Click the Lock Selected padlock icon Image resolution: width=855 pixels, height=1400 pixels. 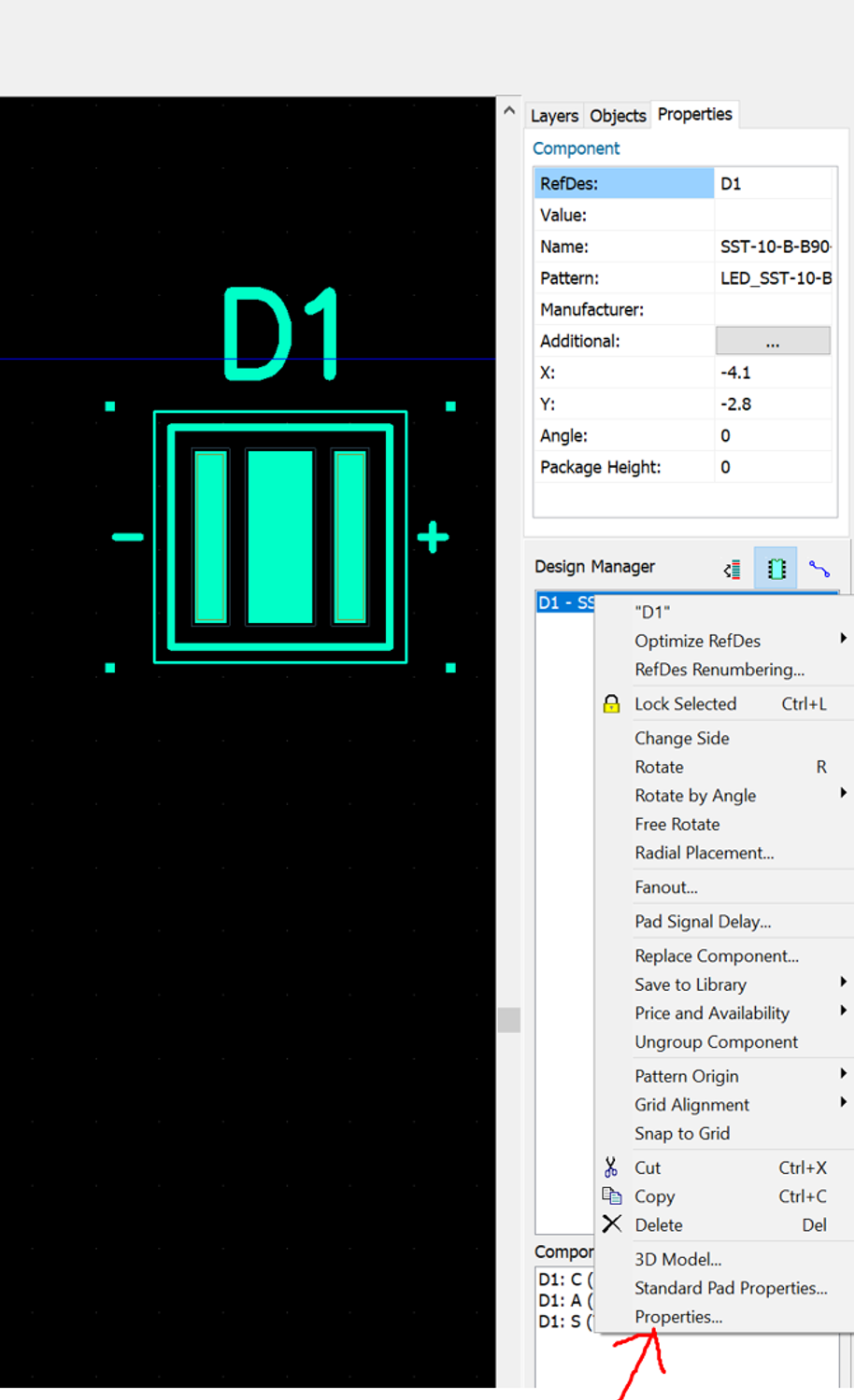point(611,704)
